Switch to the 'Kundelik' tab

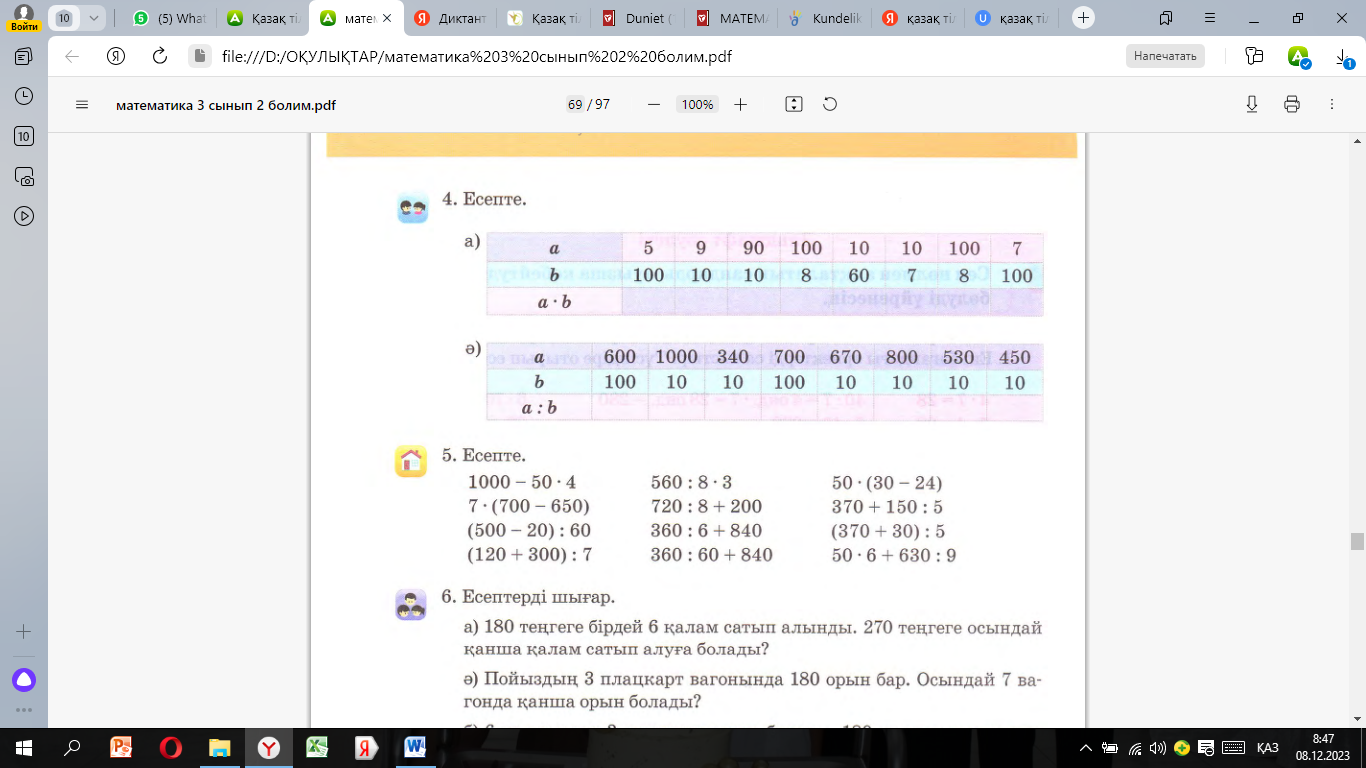824,18
